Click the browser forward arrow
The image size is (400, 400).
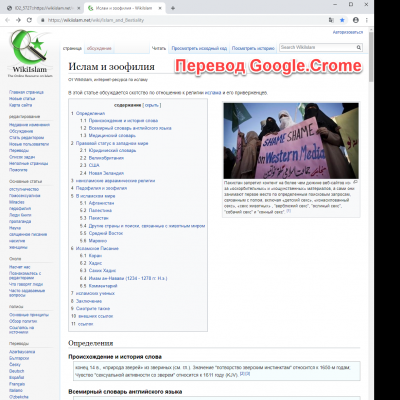(x=18, y=20)
